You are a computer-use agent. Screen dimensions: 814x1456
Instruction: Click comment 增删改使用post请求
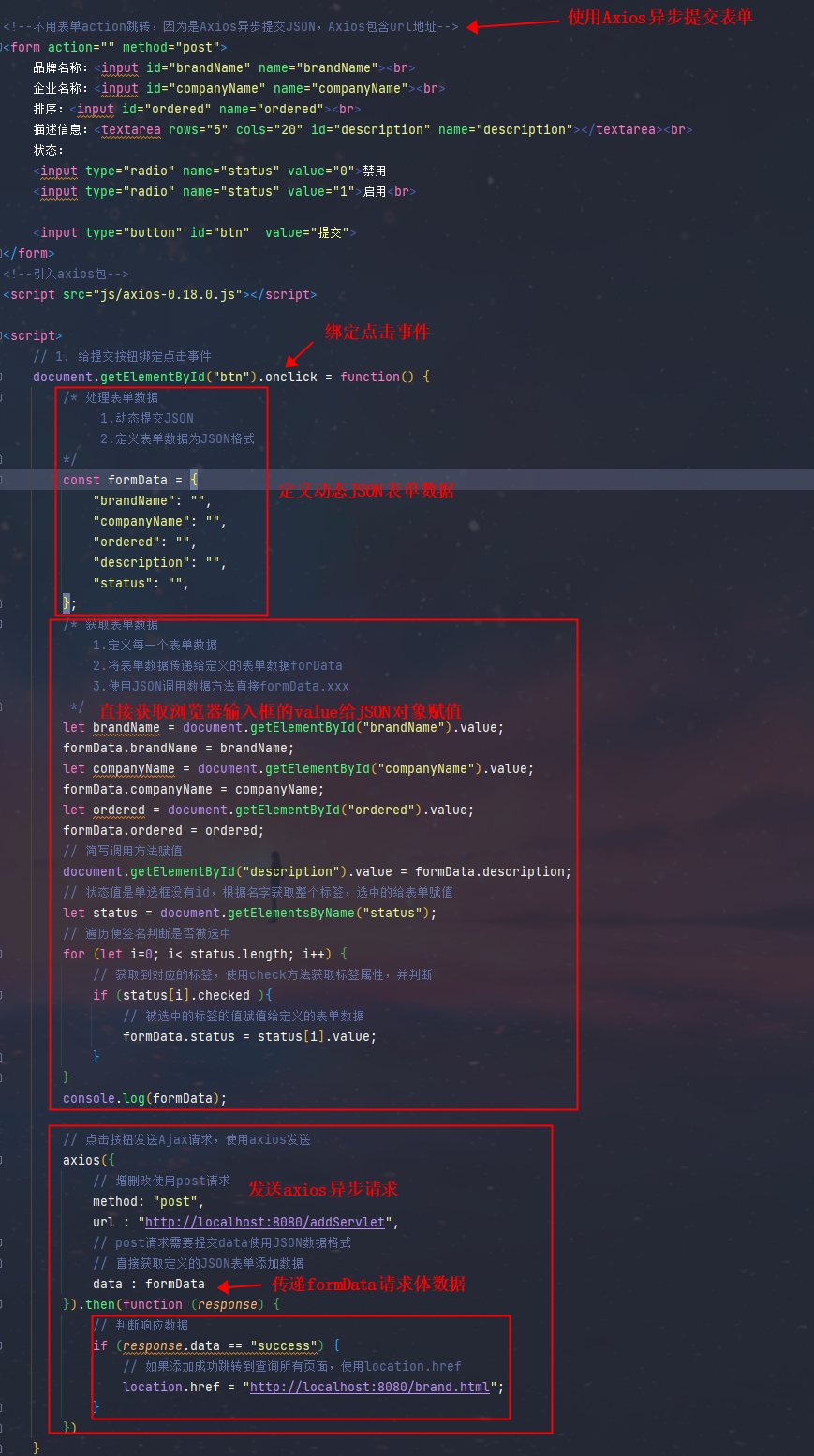161,1181
